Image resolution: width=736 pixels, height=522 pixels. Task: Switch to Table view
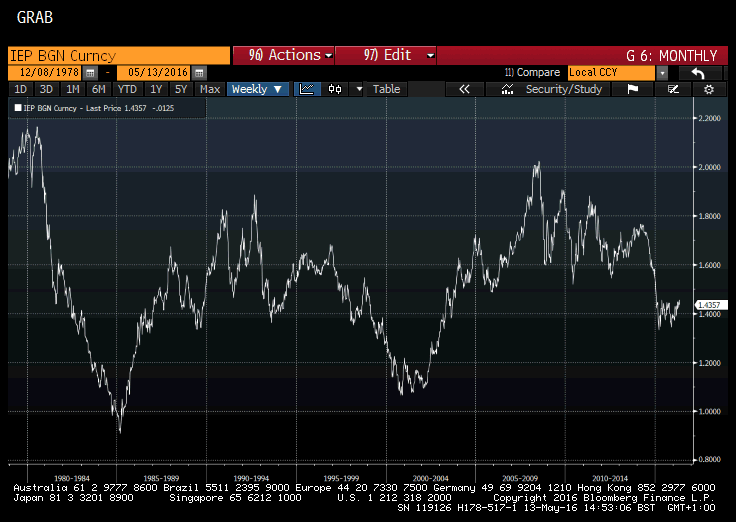(x=386, y=89)
